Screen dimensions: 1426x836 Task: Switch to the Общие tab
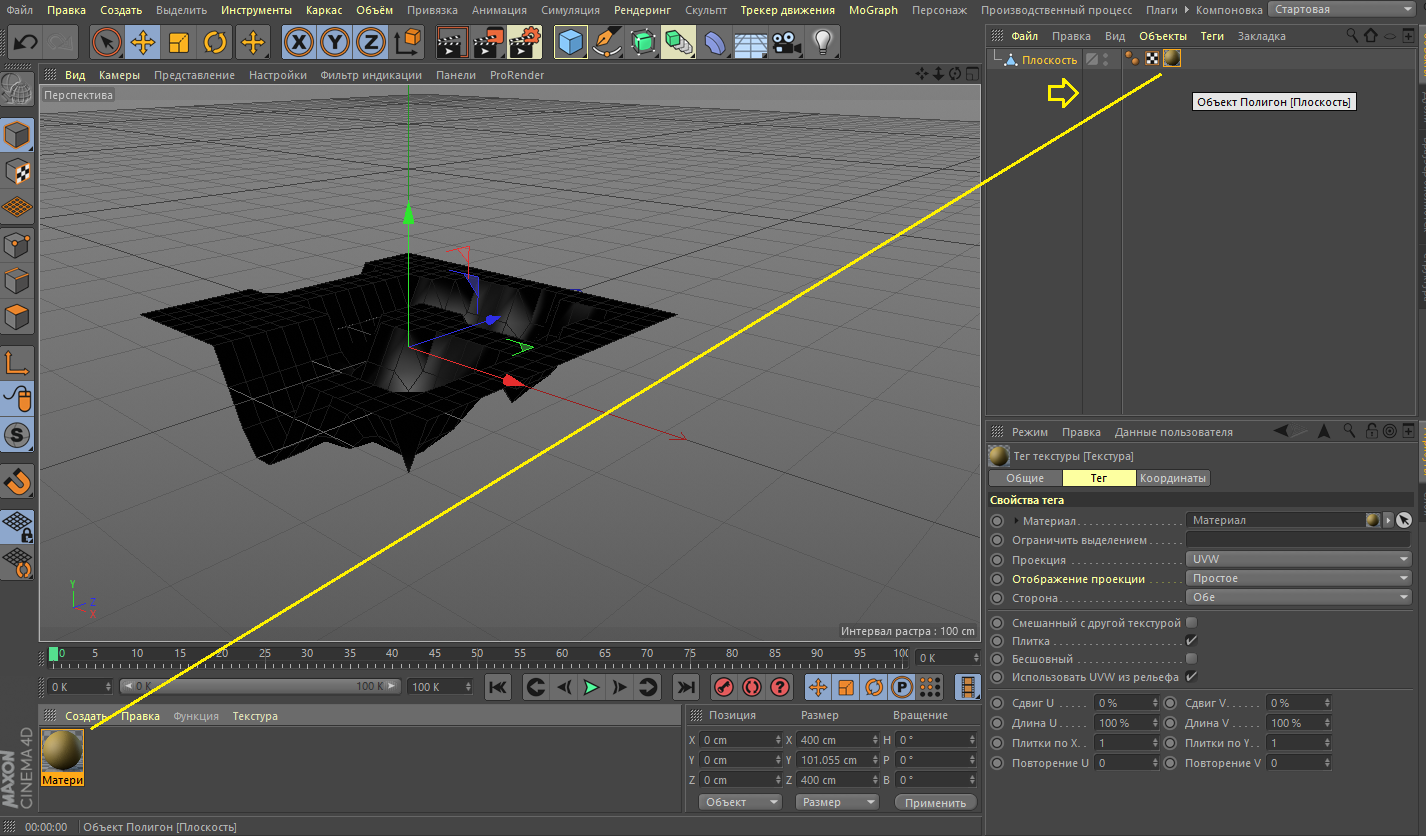[x=1024, y=478]
